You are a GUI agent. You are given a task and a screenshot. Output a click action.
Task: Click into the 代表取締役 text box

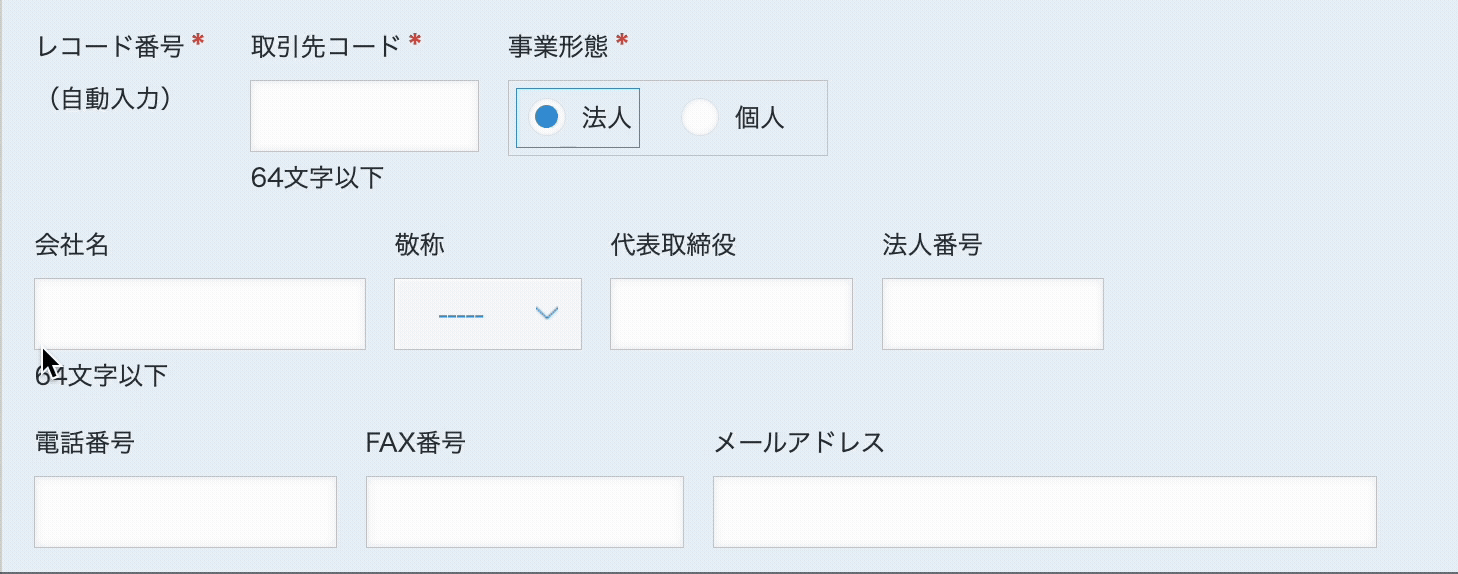(x=731, y=314)
